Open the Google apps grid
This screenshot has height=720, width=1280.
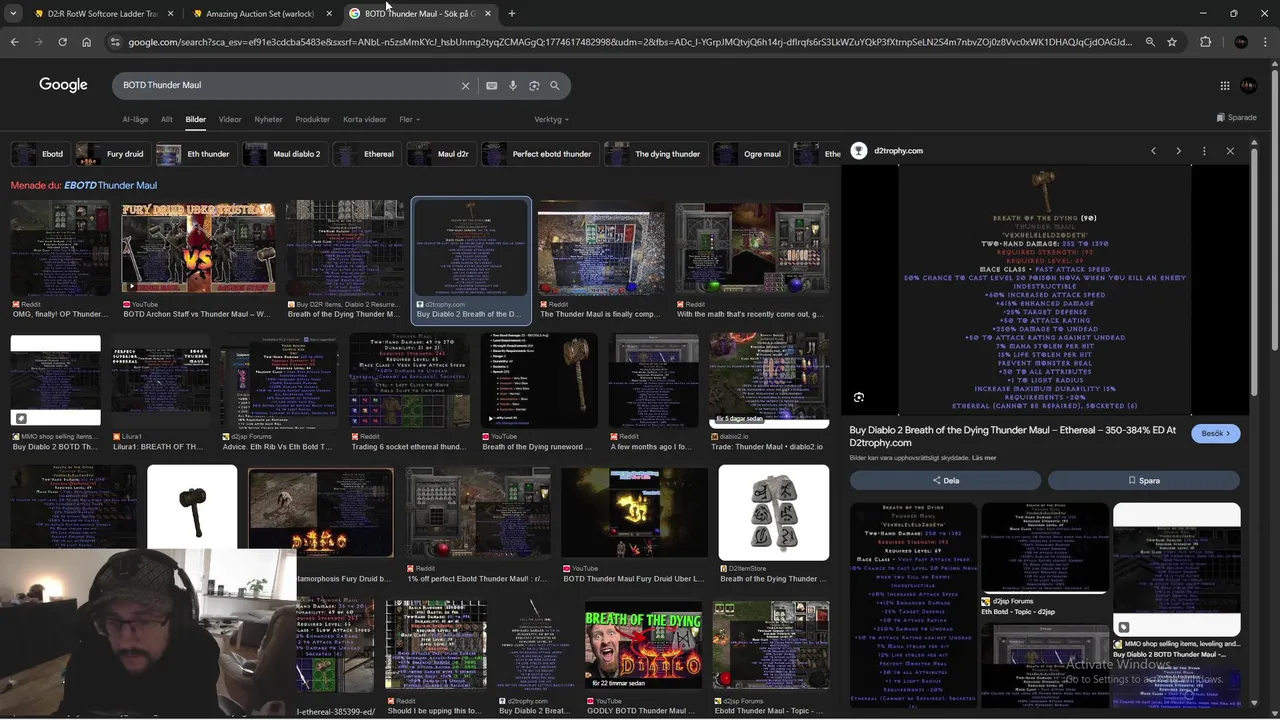point(1225,86)
